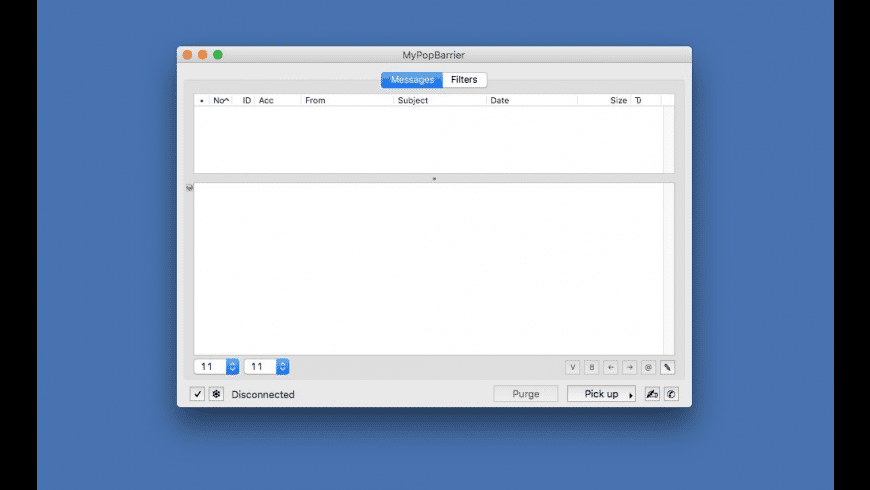Click inside the message preview pane
Viewport: 870px width, 490px height.
click(x=428, y=269)
